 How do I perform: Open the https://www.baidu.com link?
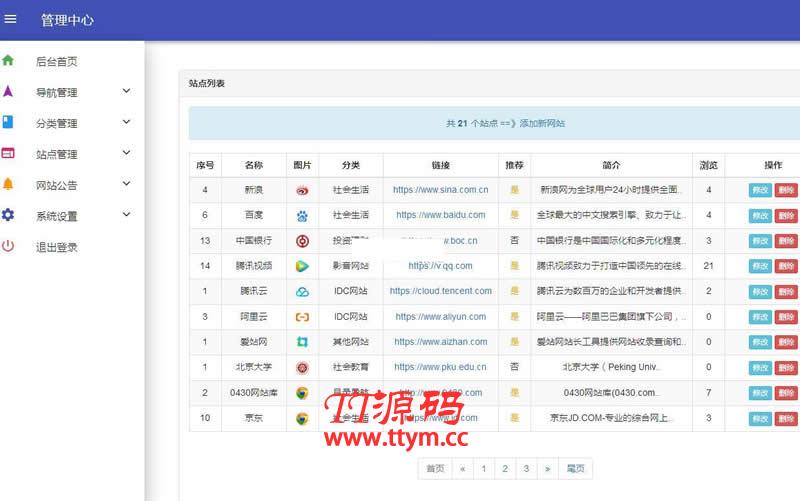[x=440, y=215]
